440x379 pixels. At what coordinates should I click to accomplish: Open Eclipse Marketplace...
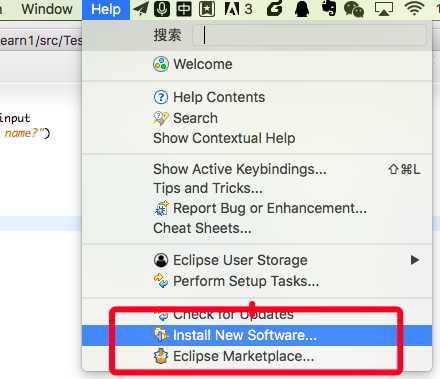pos(257,356)
